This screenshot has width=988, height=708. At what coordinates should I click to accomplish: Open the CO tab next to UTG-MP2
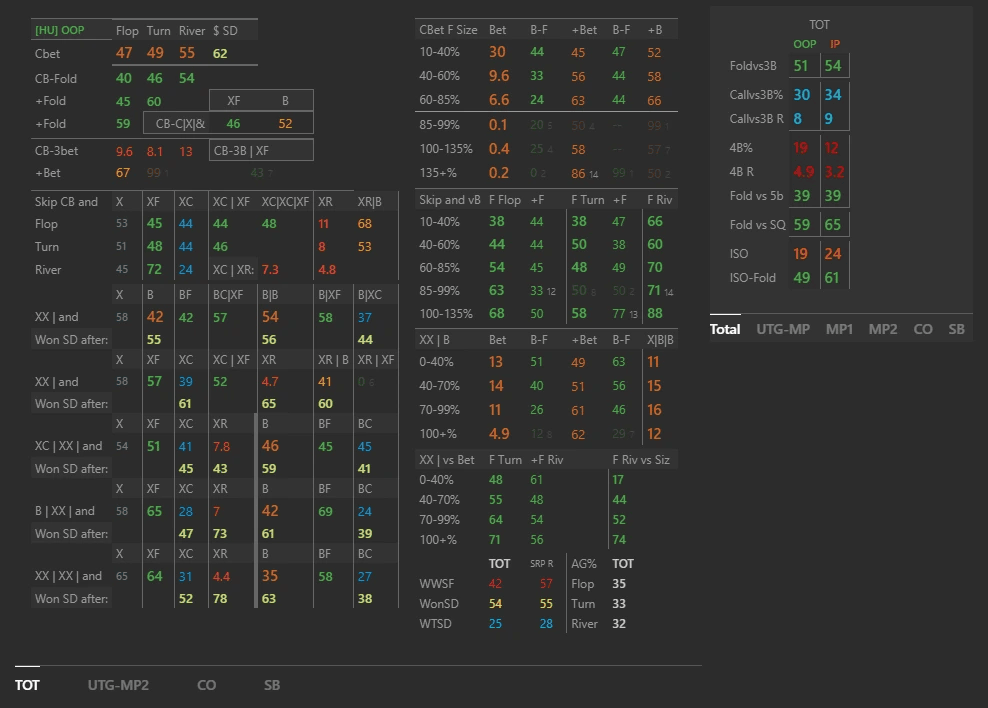pyautogui.click(x=206, y=685)
